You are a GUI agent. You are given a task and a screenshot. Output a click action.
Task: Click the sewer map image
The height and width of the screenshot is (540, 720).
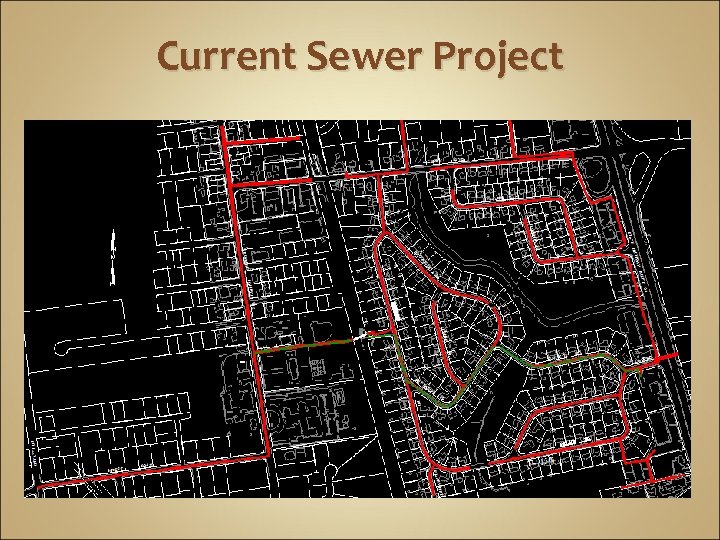coord(357,309)
